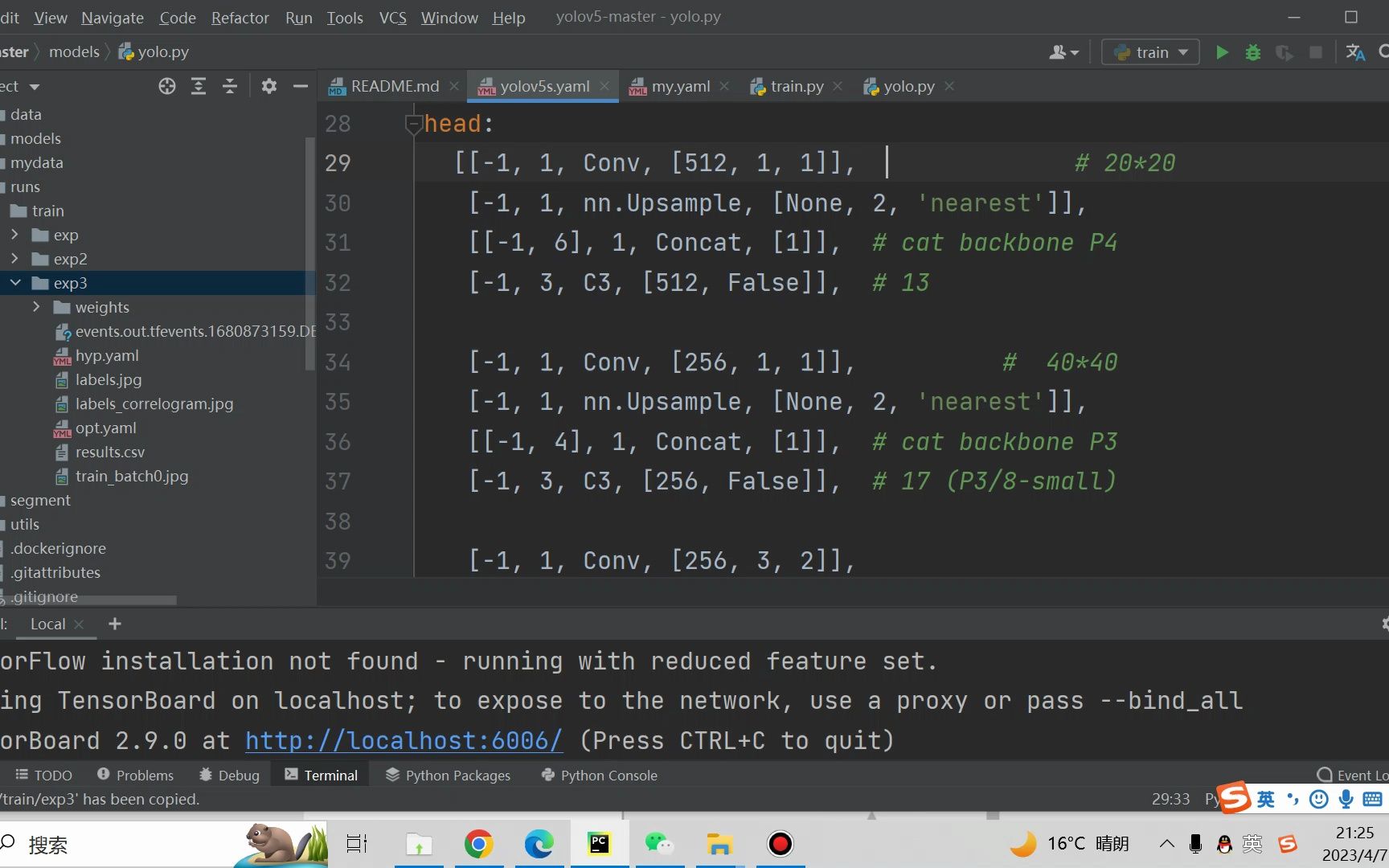Open the translate plugin icon
The width and height of the screenshot is (1389, 868).
[1355, 52]
